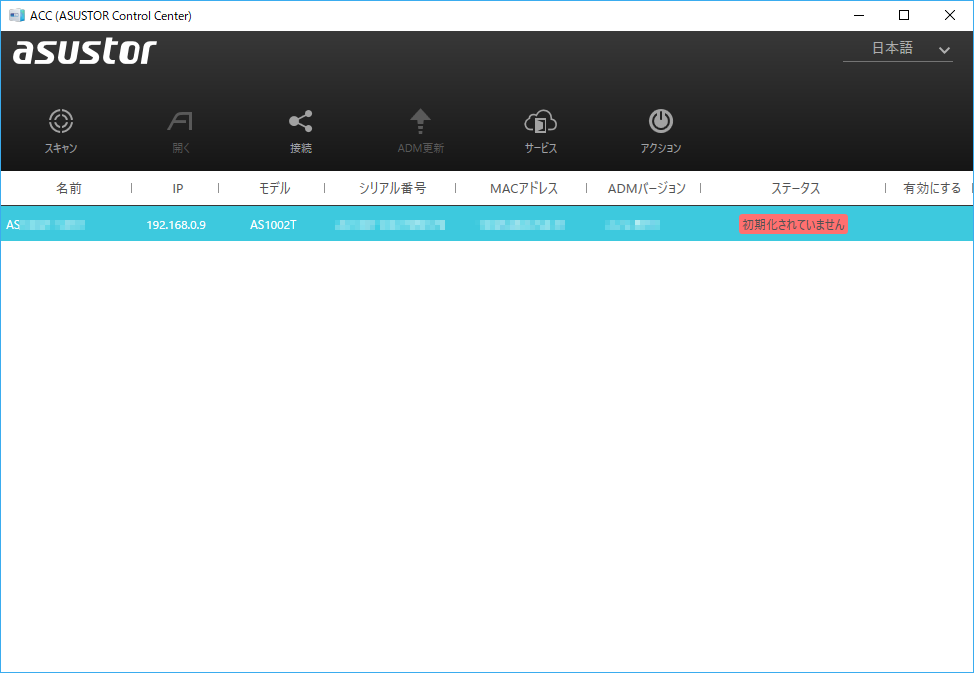Click the ADM更新 update arrow icon
Image resolution: width=974 pixels, height=673 pixels.
[x=421, y=121]
